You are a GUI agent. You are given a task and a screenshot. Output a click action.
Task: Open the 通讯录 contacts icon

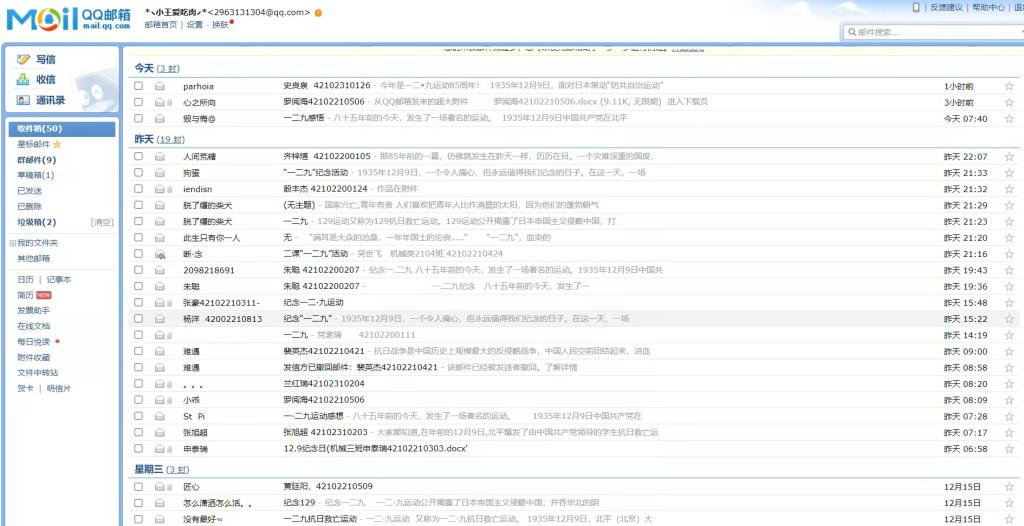(24, 101)
